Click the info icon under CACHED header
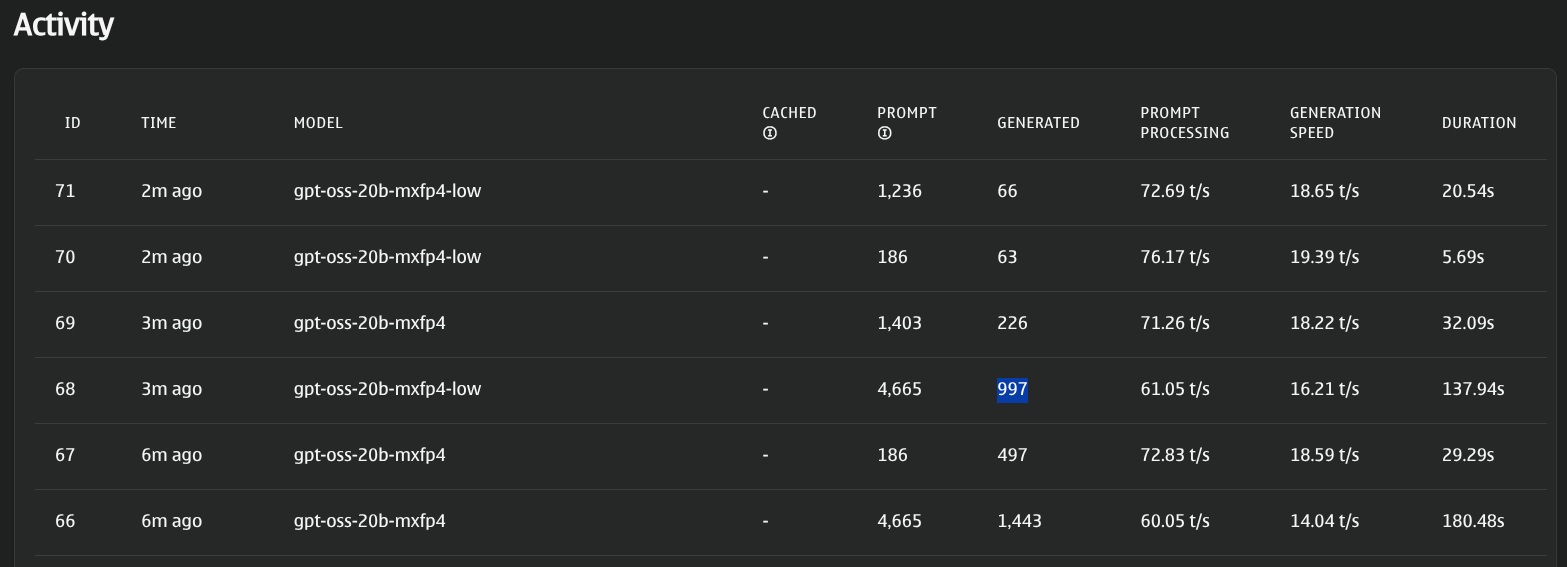This screenshot has height=567, width=1567. pyautogui.click(x=770, y=134)
